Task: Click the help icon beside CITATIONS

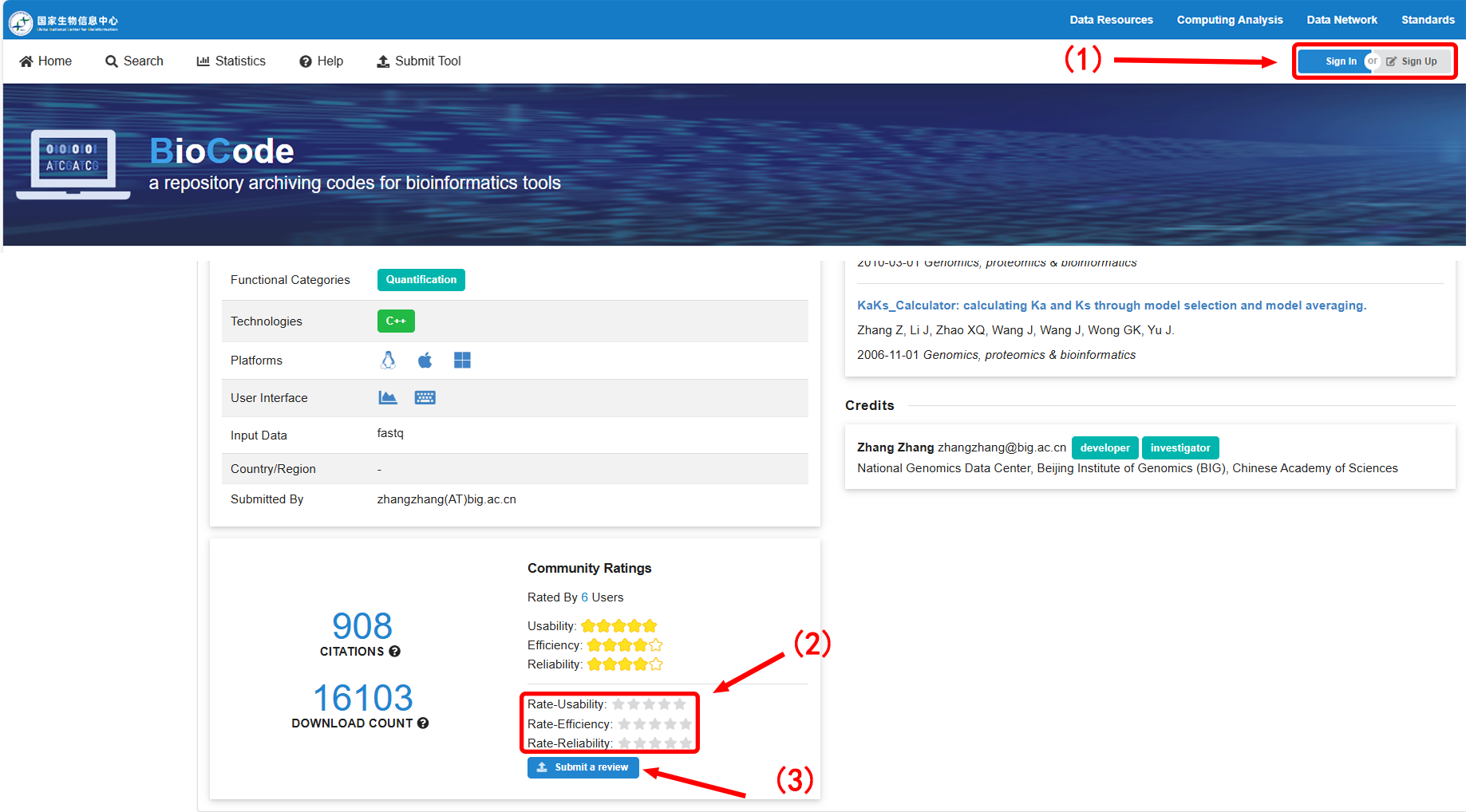Action: pos(394,652)
